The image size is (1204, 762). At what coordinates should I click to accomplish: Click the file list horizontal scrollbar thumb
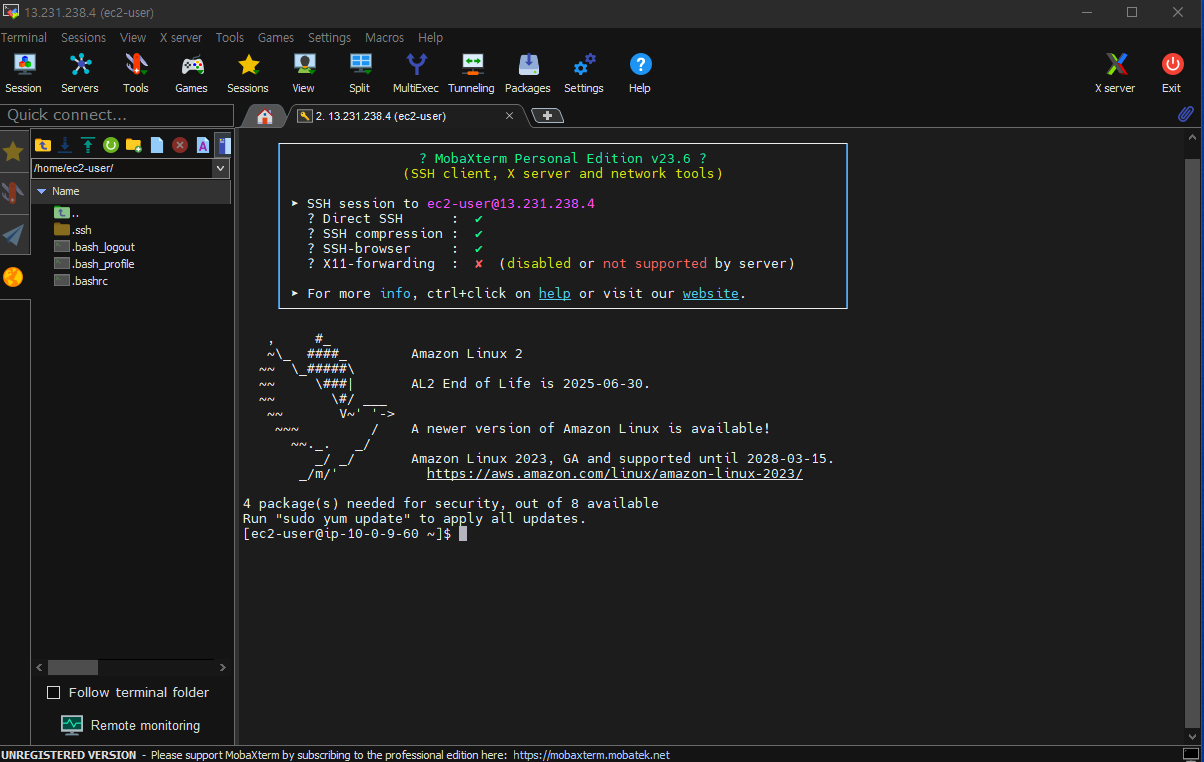[x=73, y=667]
